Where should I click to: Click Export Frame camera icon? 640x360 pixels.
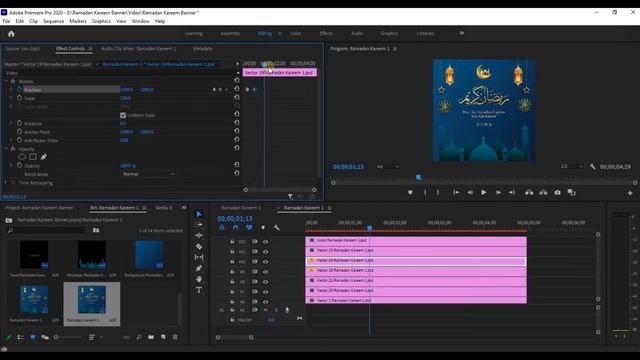(x=557, y=192)
